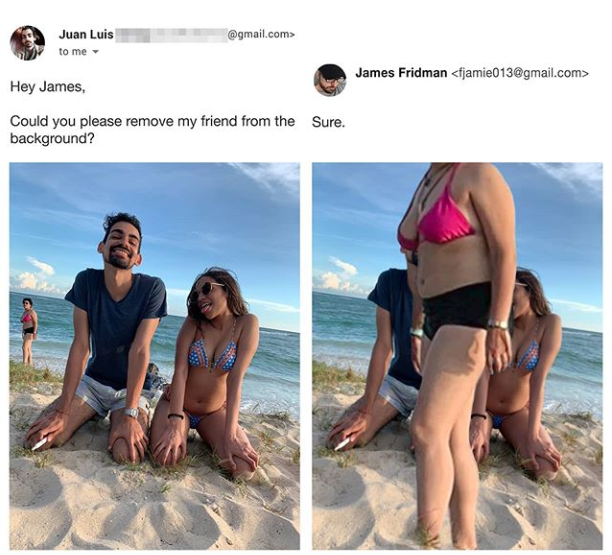Click the pink bikini top in the edited photo
This screenshot has width=612, height=555.
tap(441, 221)
